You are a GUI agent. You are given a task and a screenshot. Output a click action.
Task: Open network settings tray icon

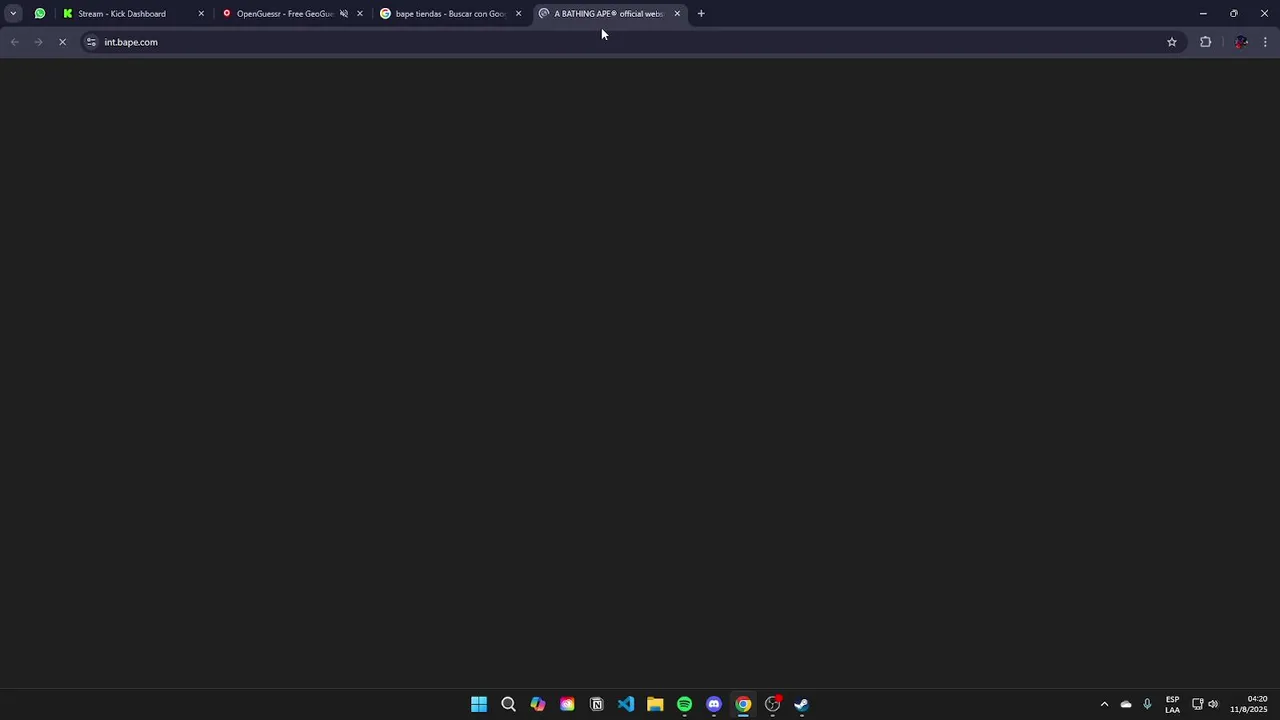[1197, 704]
